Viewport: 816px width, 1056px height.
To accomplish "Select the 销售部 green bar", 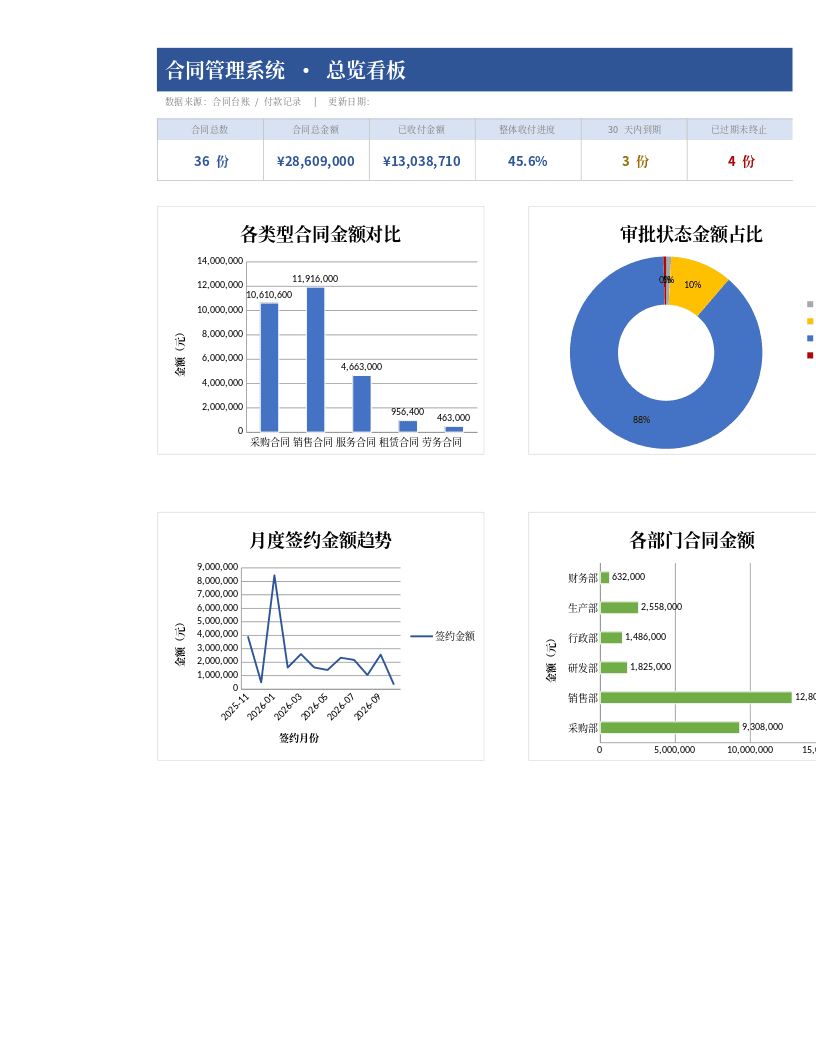I will 696,697.
